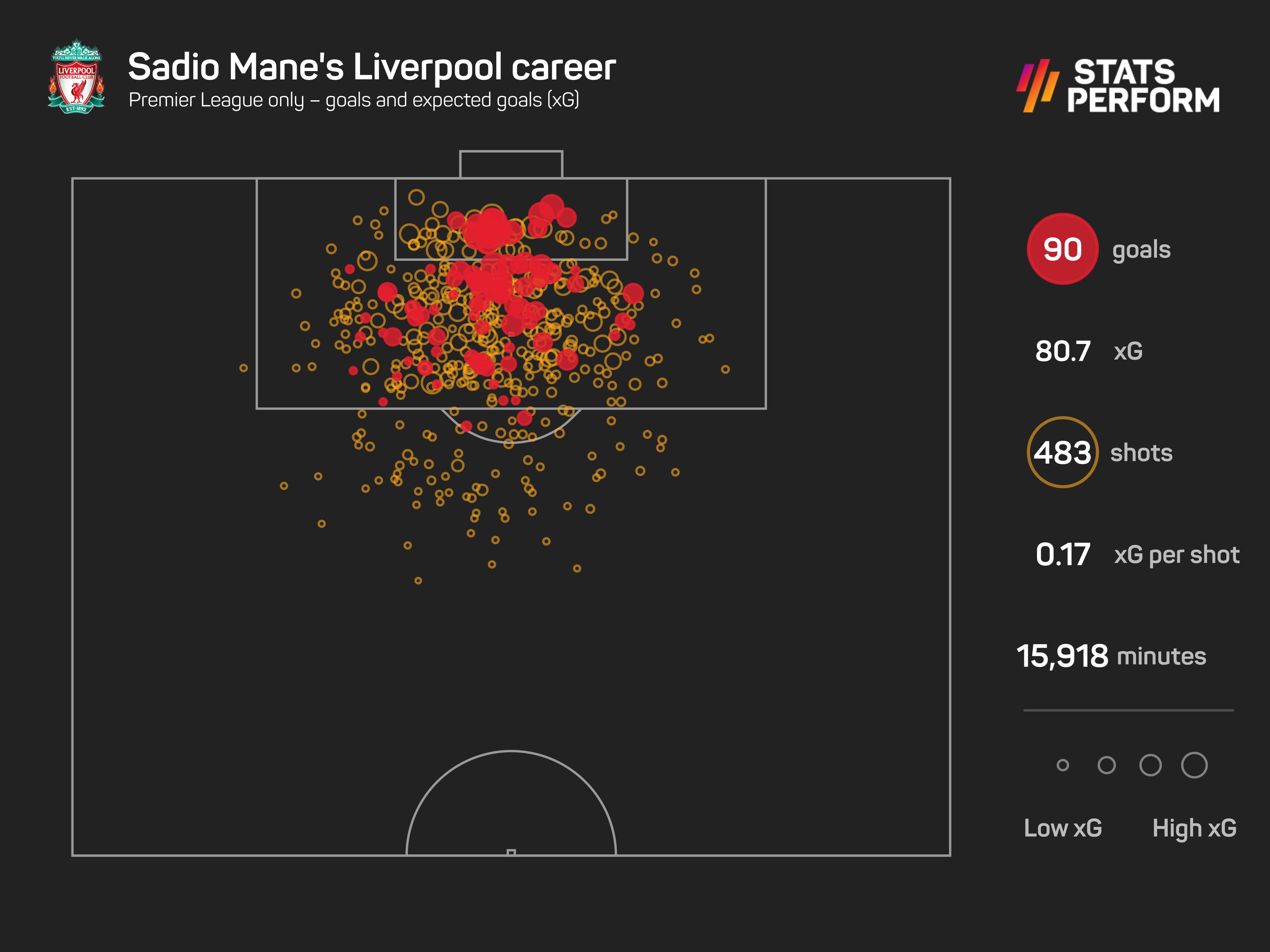Click inside the goal frame above the pitch
Image resolution: width=1270 pixels, height=952 pixels.
click(511, 165)
